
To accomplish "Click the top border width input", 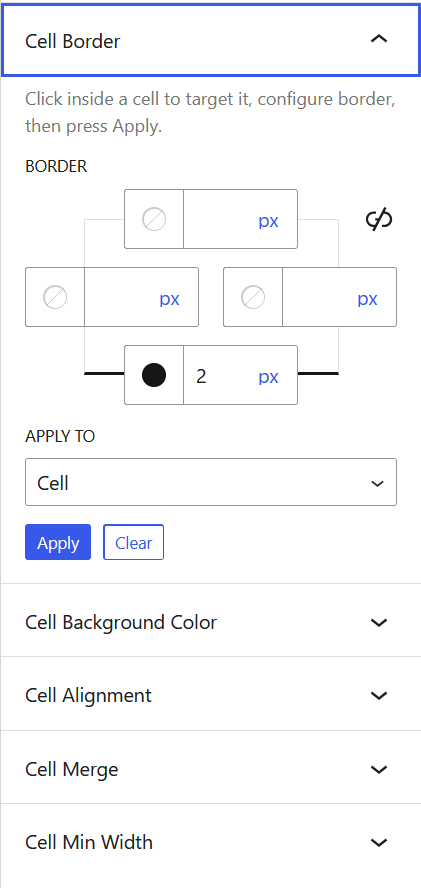I will 218,219.
